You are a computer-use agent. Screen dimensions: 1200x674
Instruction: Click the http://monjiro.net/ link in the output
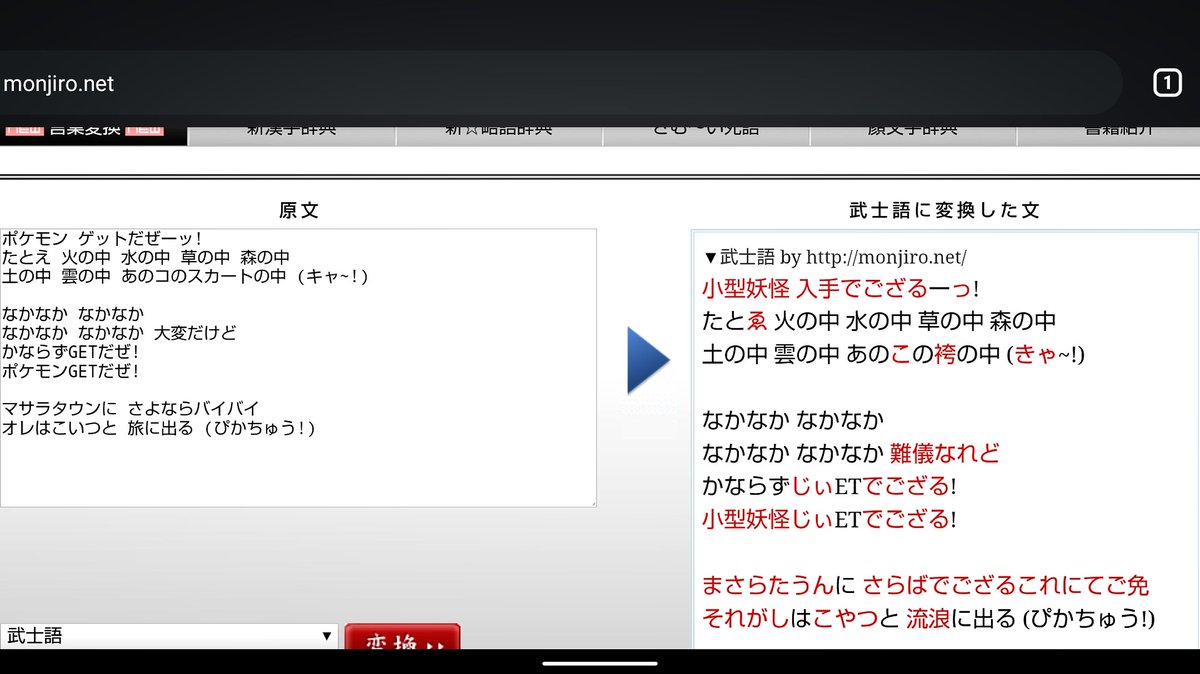pos(886,257)
